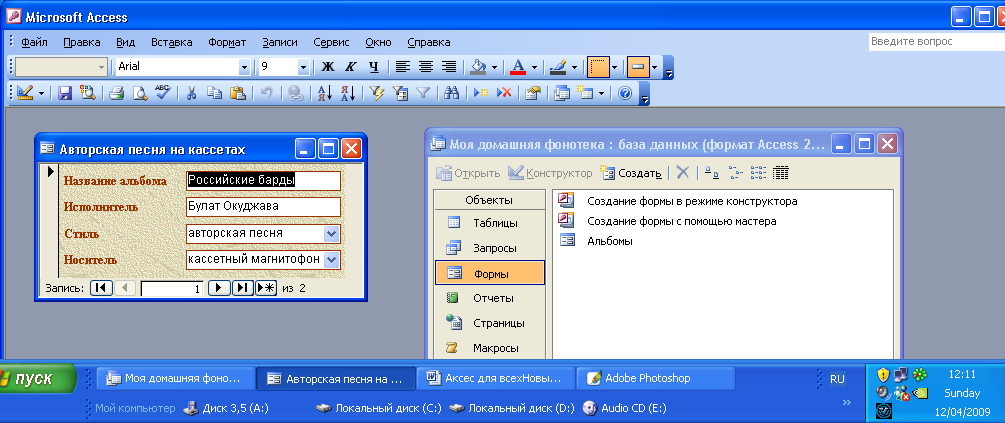Sort ascending А-Я

(325, 94)
